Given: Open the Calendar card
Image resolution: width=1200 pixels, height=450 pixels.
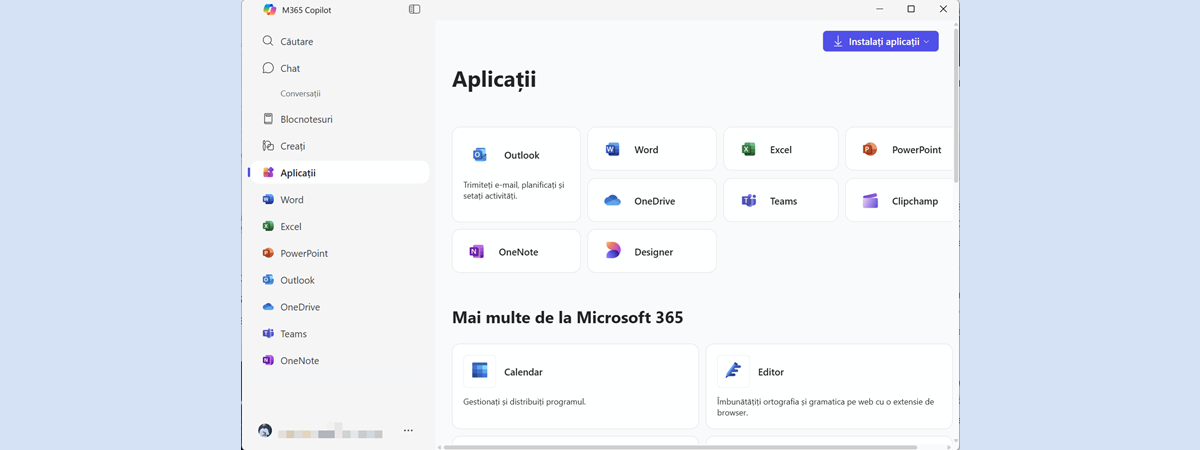Looking at the screenshot, I should coord(575,386).
